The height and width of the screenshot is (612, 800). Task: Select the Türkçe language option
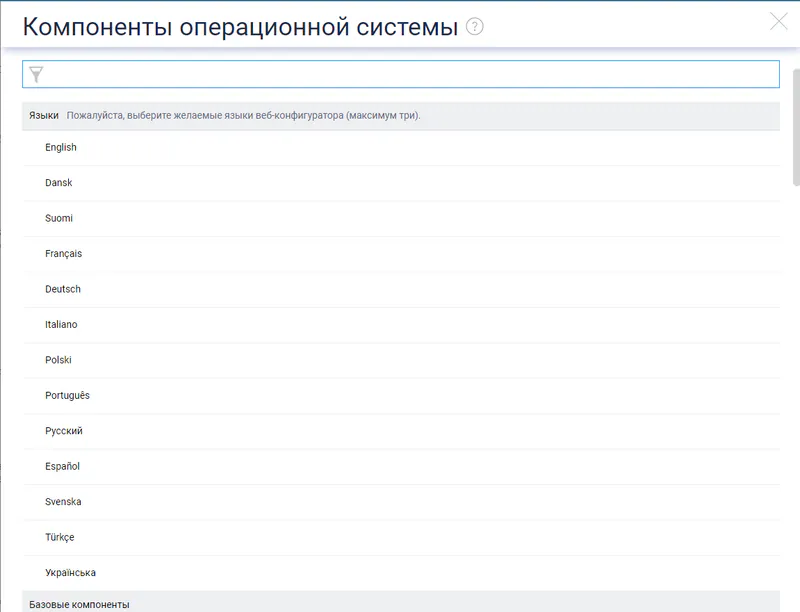point(401,538)
